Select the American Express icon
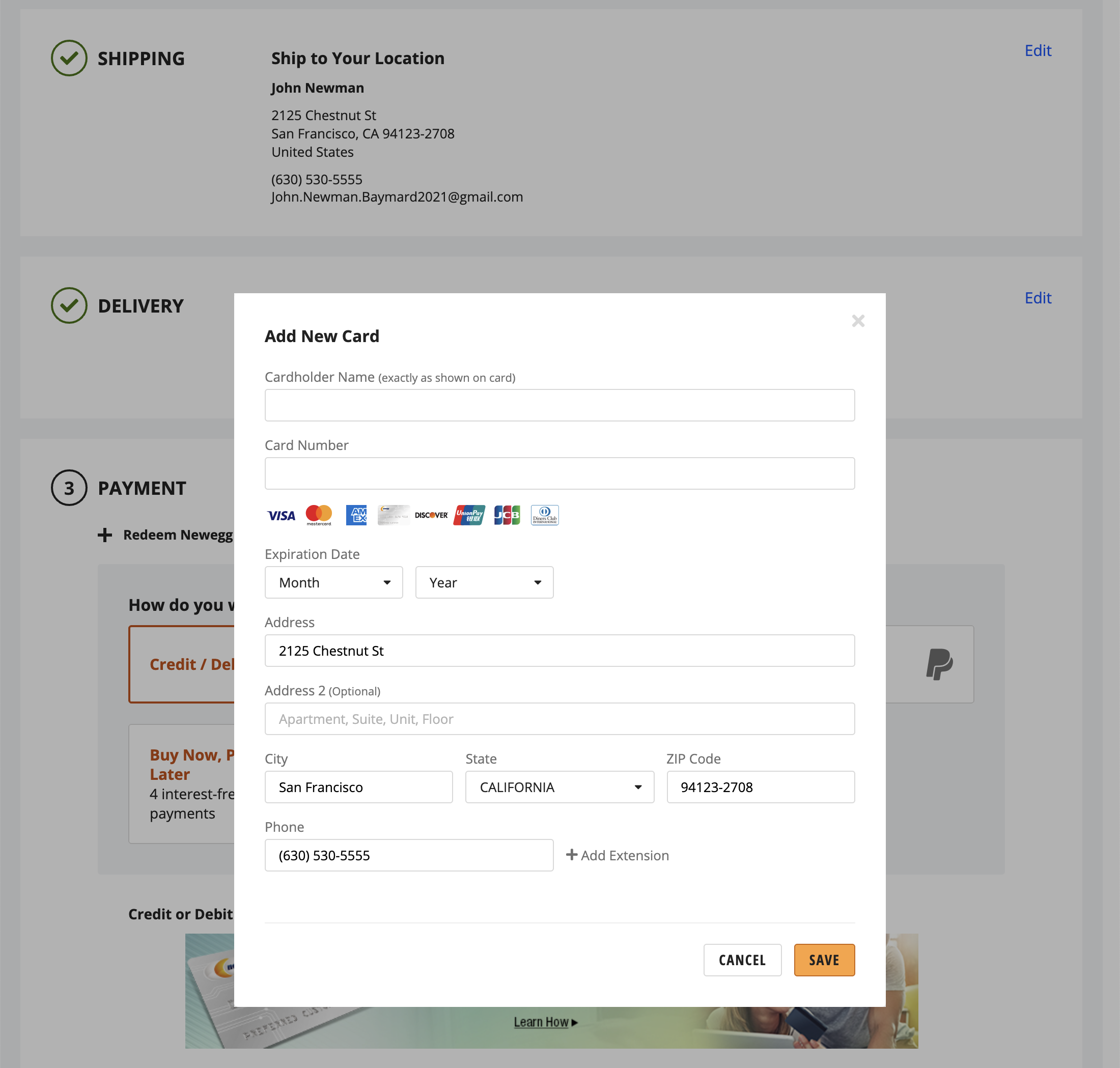The height and width of the screenshot is (1068, 1120). click(x=356, y=515)
